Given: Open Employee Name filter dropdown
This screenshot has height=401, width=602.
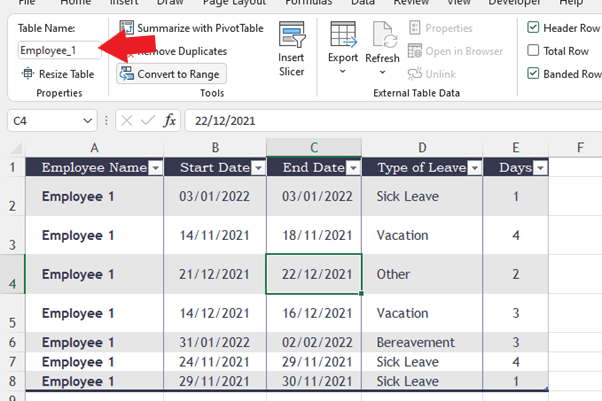Looking at the screenshot, I should [155, 168].
